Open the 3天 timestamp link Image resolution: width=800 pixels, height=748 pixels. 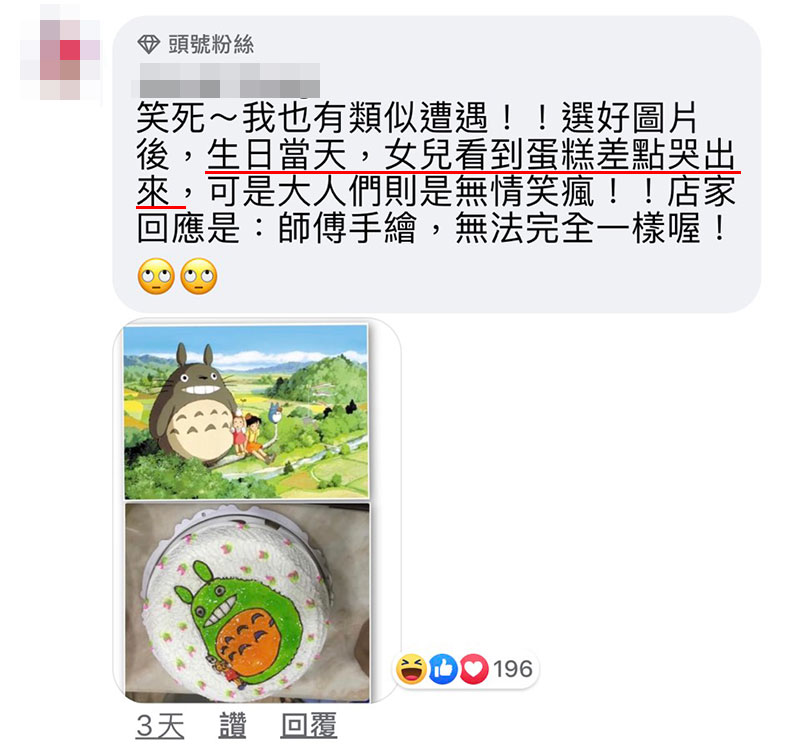[x=160, y=725]
